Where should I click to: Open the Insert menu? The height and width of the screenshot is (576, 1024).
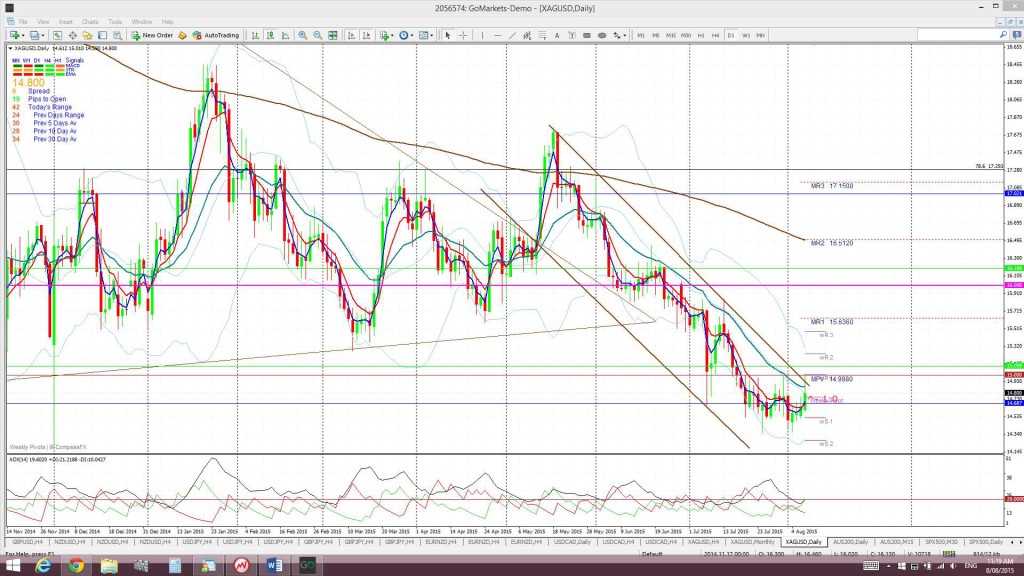click(65, 22)
